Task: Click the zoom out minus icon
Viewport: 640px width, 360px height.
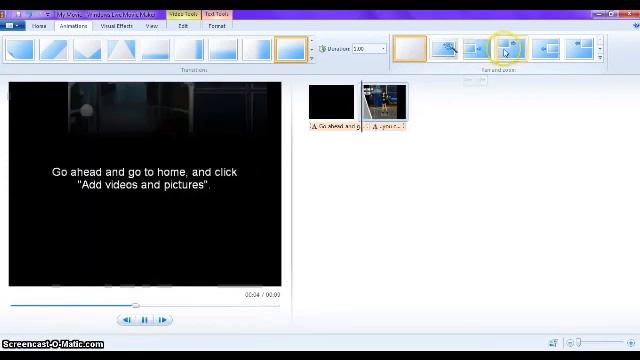Action: (570, 343)
